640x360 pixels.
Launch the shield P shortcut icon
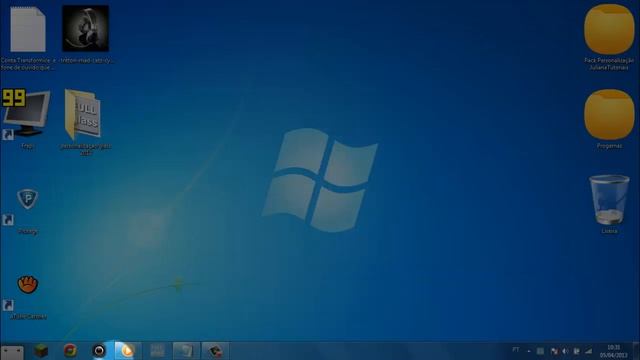(x=27, y=199)
